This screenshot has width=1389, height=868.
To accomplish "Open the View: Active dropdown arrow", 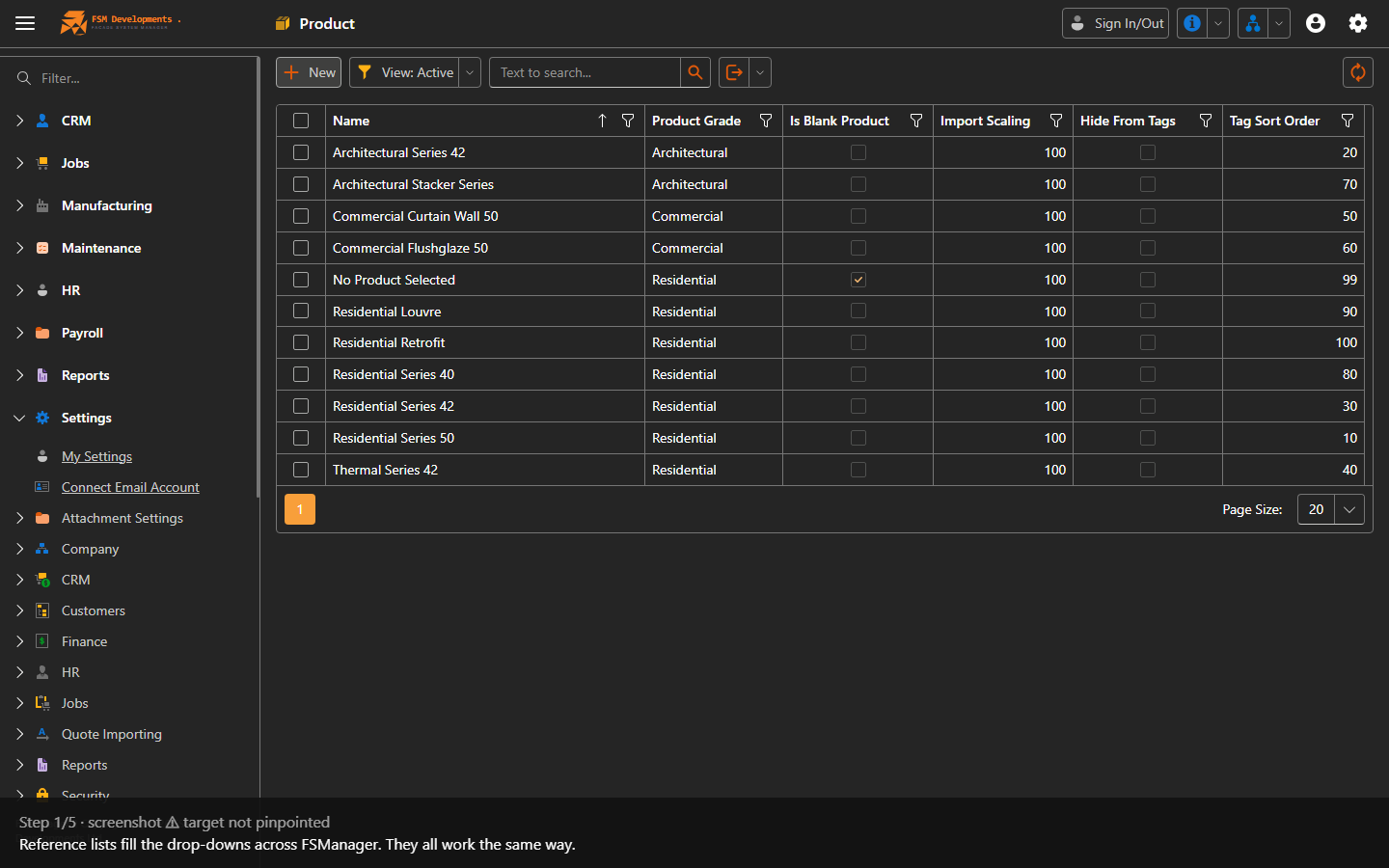I will click(x=470, y=72).
